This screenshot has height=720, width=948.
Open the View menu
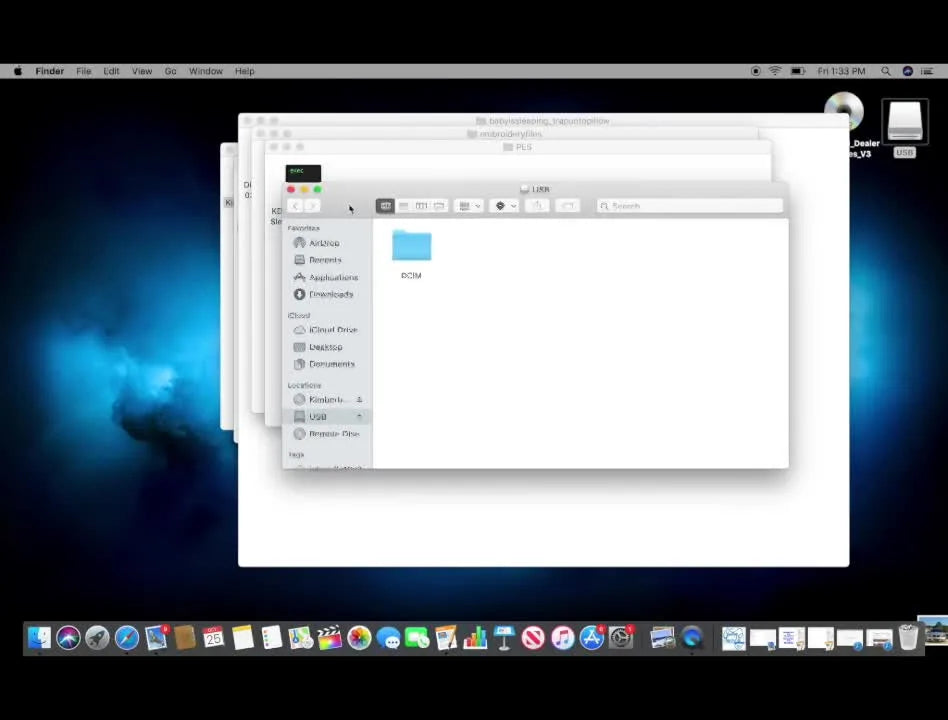pyautogui.click(x=142, y=71)
